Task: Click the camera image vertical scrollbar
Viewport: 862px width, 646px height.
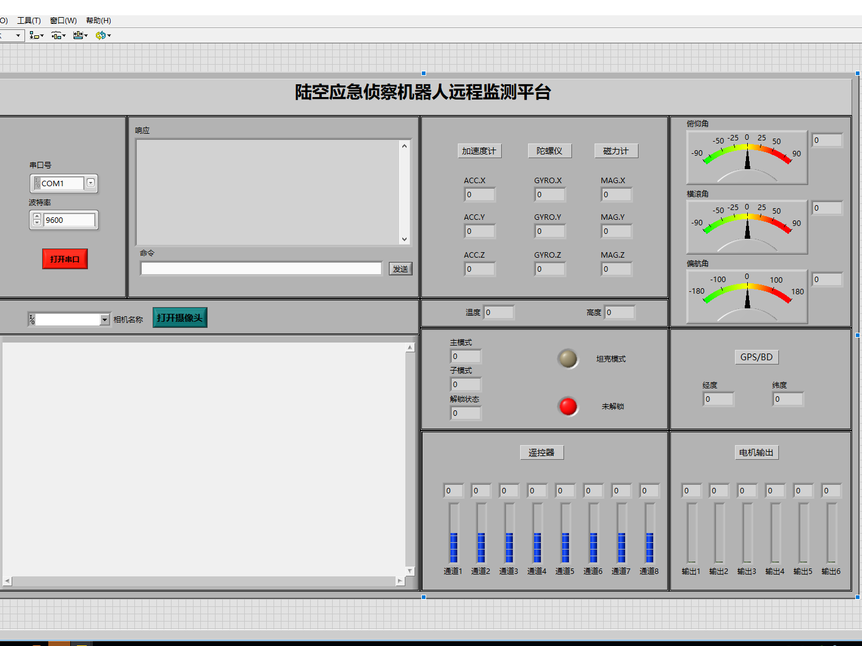Action: click(410, 459)
